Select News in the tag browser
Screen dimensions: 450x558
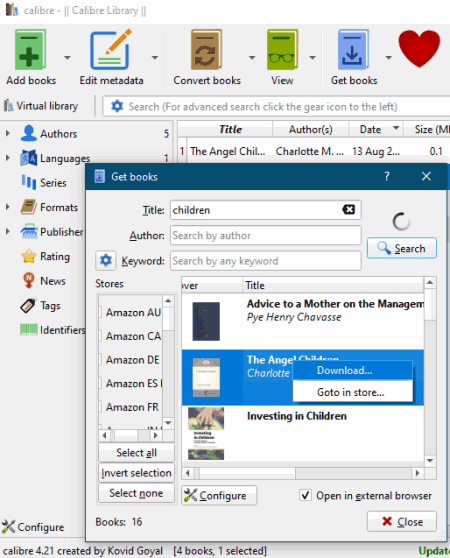53,281
